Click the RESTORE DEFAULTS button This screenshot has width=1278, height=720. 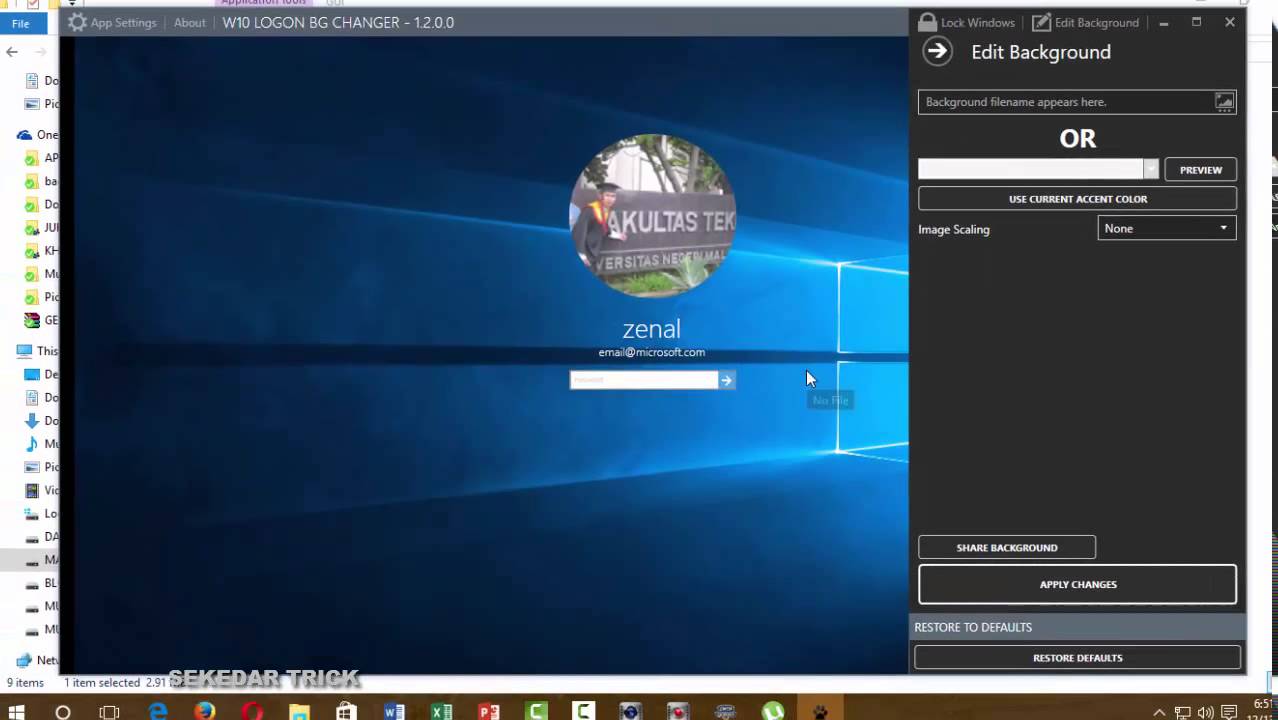[1077, 657]
